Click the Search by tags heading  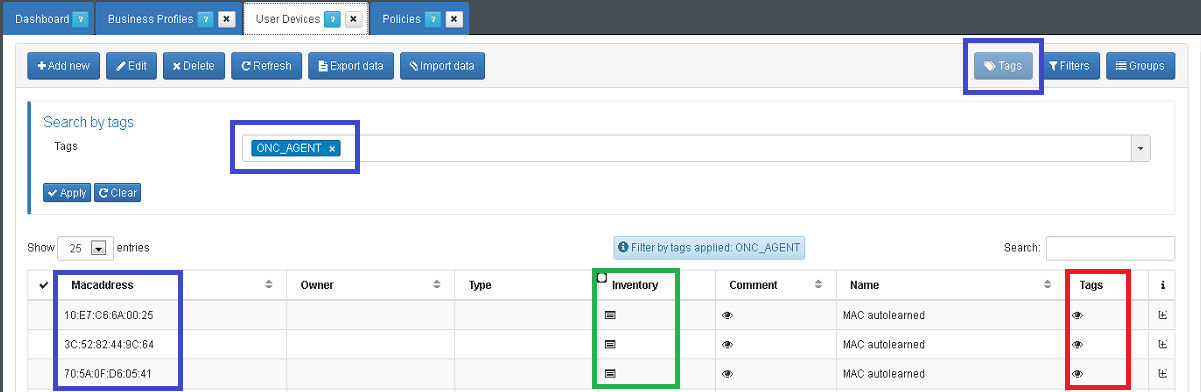88,122
